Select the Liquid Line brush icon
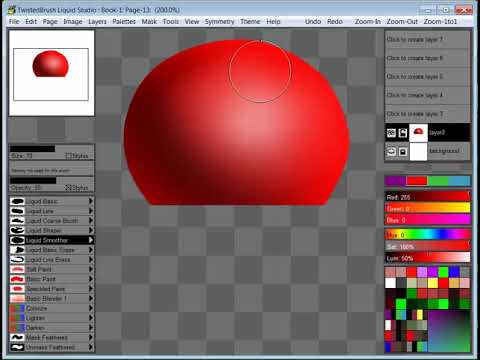Image resolution: width=480 pixels, height=360 pixels. [17, 211]
